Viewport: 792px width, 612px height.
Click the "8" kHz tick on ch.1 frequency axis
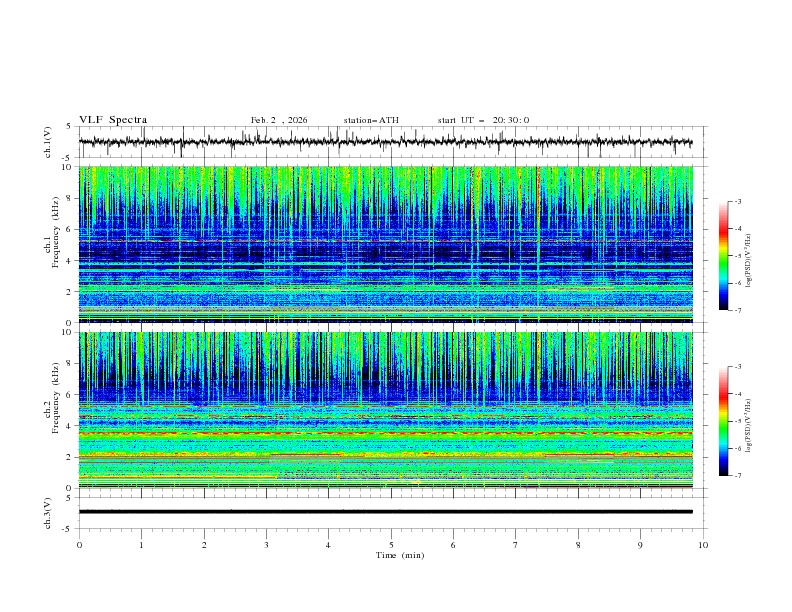point(71,198)
